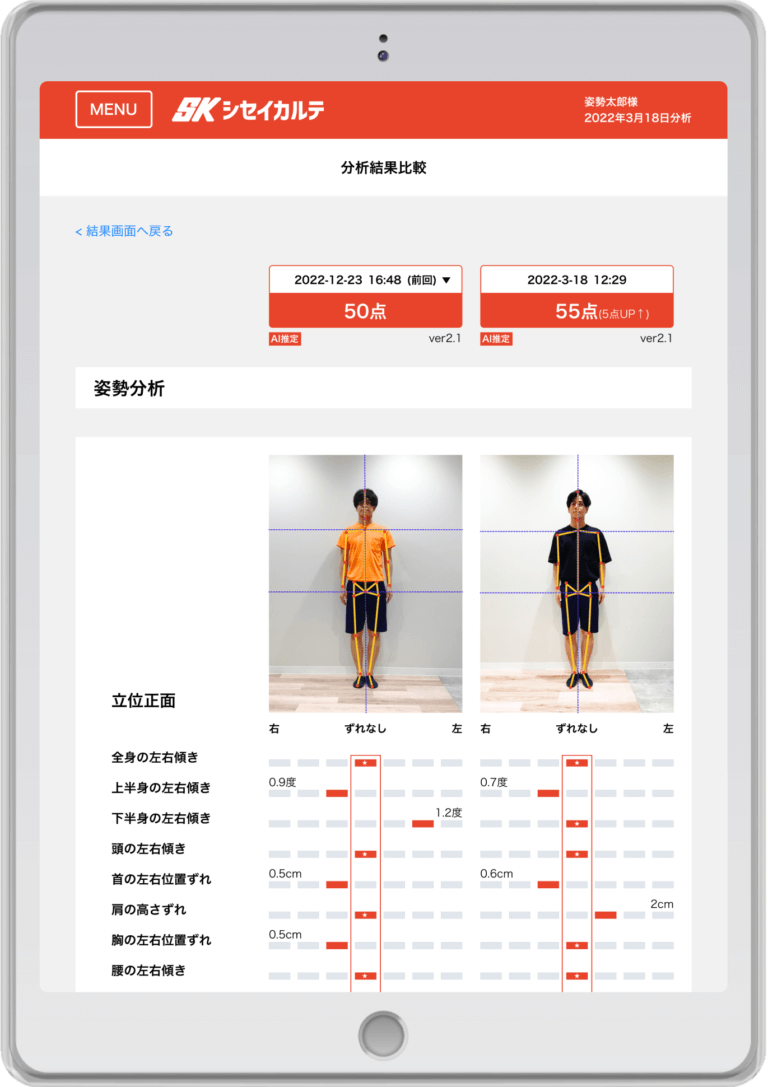Open the MENU button

(x=114, y=110)
